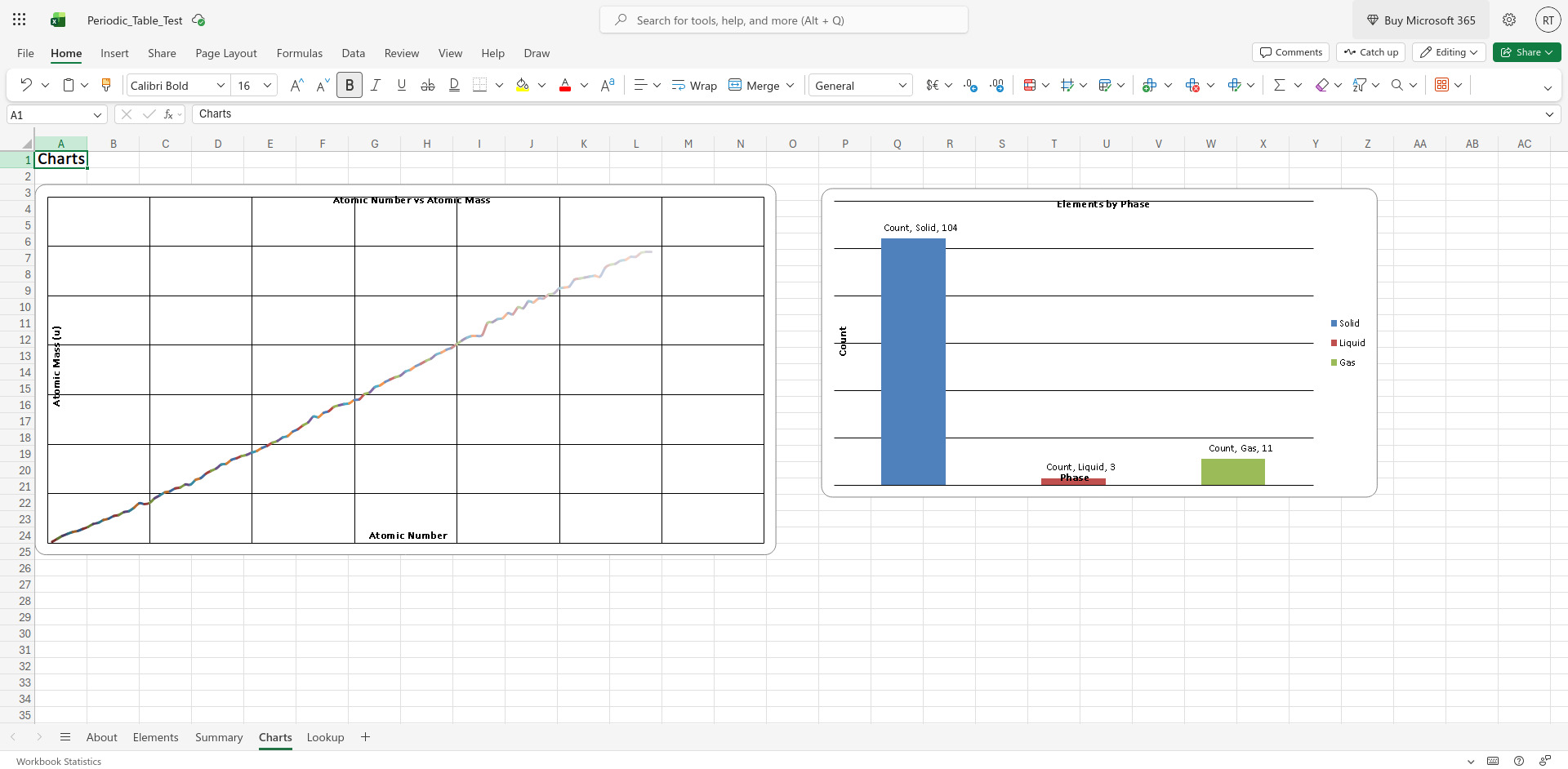Click the Comments button
This screenshot has height=769, width=1568.
coord(1290,52)
